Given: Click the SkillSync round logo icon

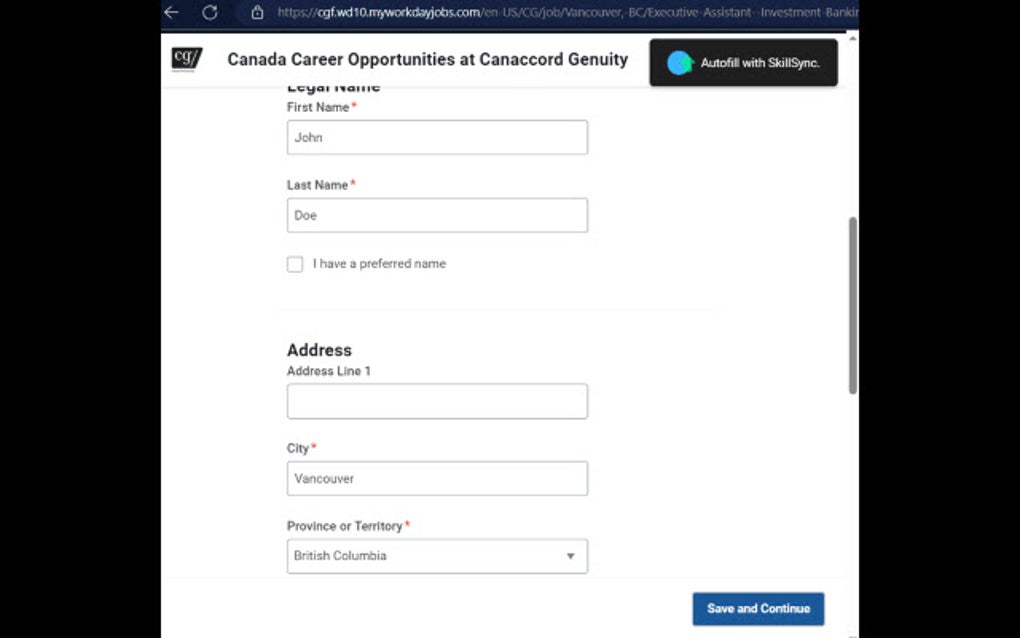Looking at the screenshot, I should tap(680, 63).
